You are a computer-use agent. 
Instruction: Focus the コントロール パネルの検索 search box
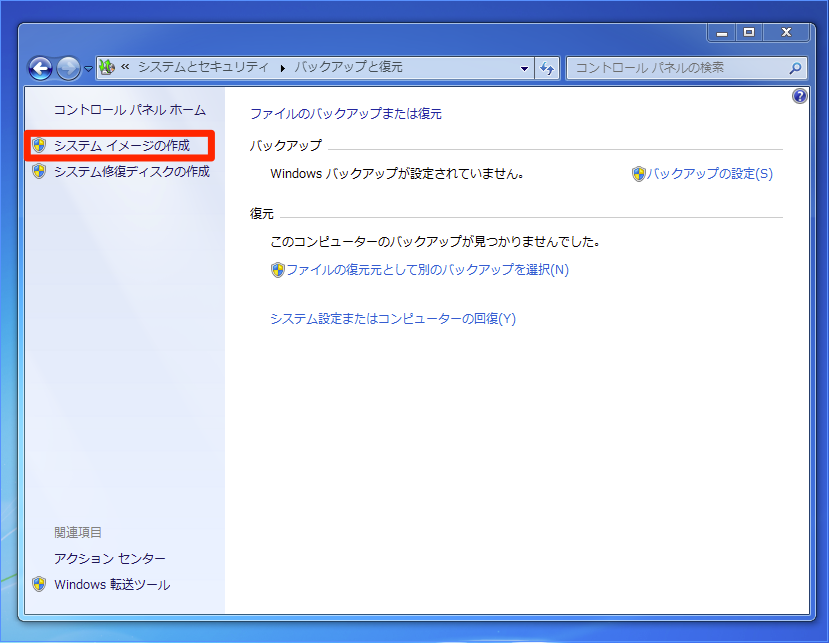coord(686,68)
